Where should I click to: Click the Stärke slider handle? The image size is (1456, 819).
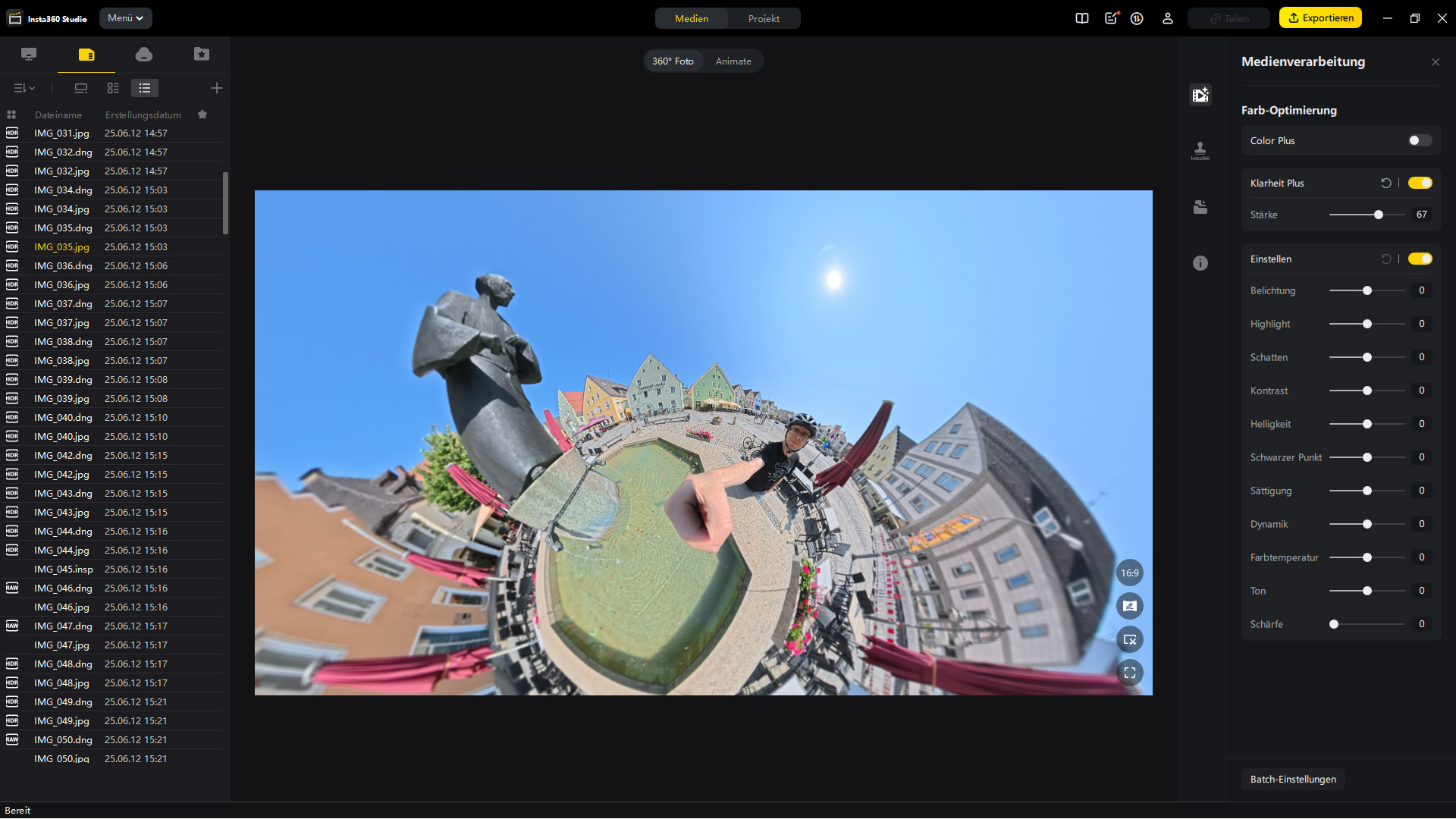click(1378, 215)
